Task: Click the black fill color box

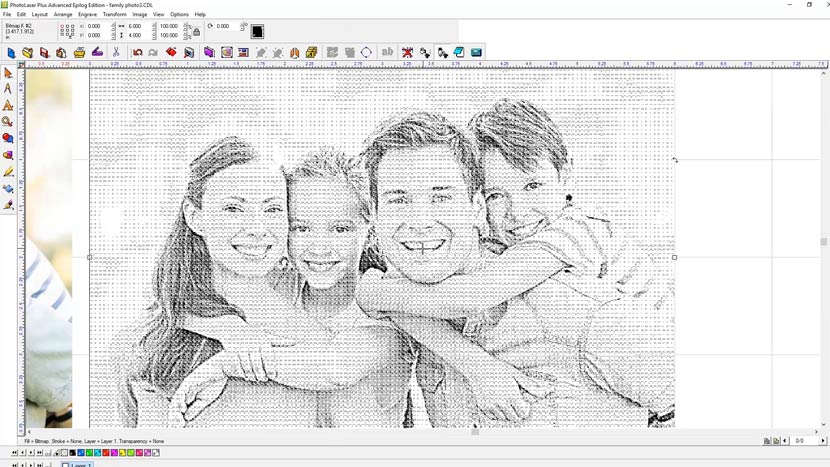Action: [x=257, y=32]
